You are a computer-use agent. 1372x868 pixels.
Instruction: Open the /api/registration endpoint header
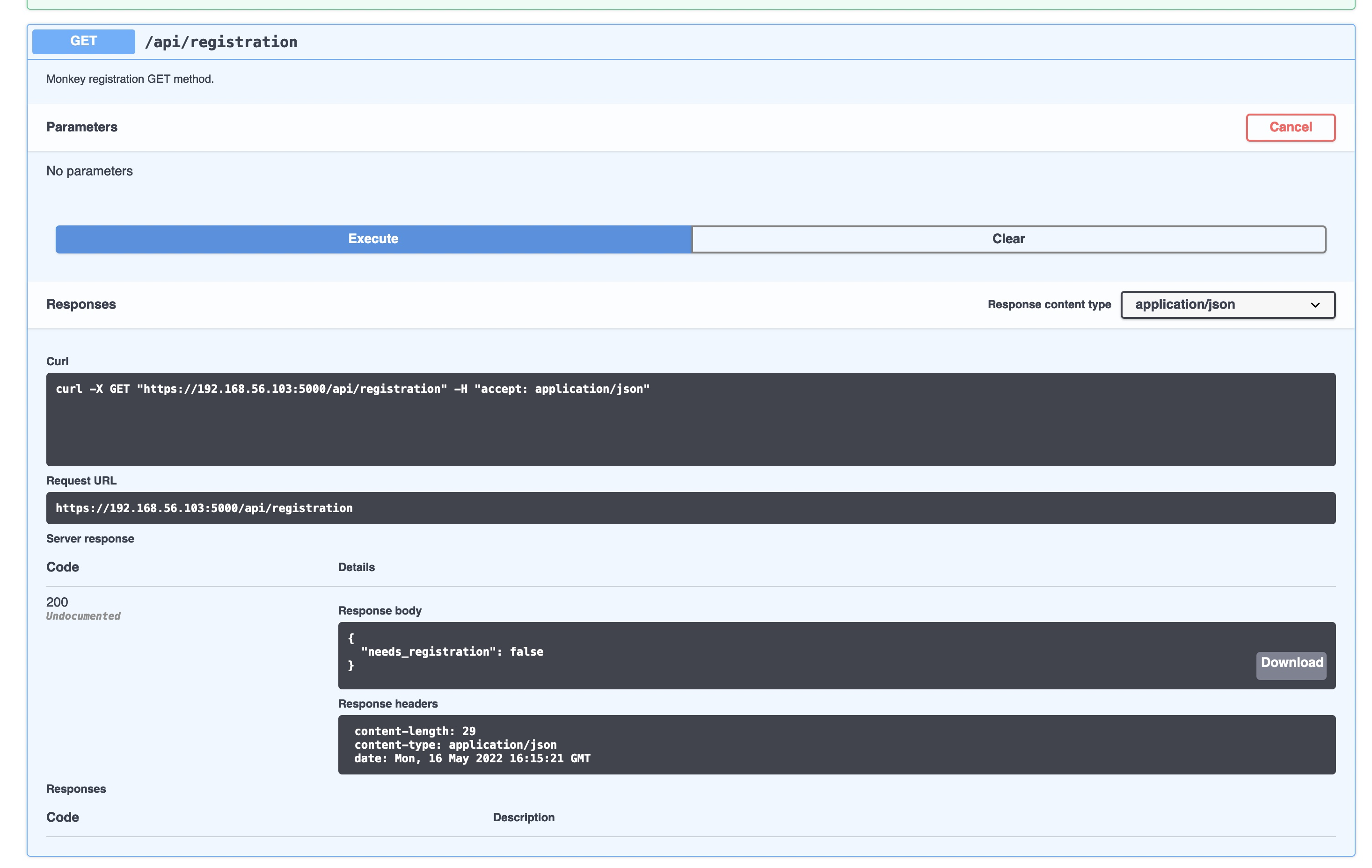[x=221, y=41]
